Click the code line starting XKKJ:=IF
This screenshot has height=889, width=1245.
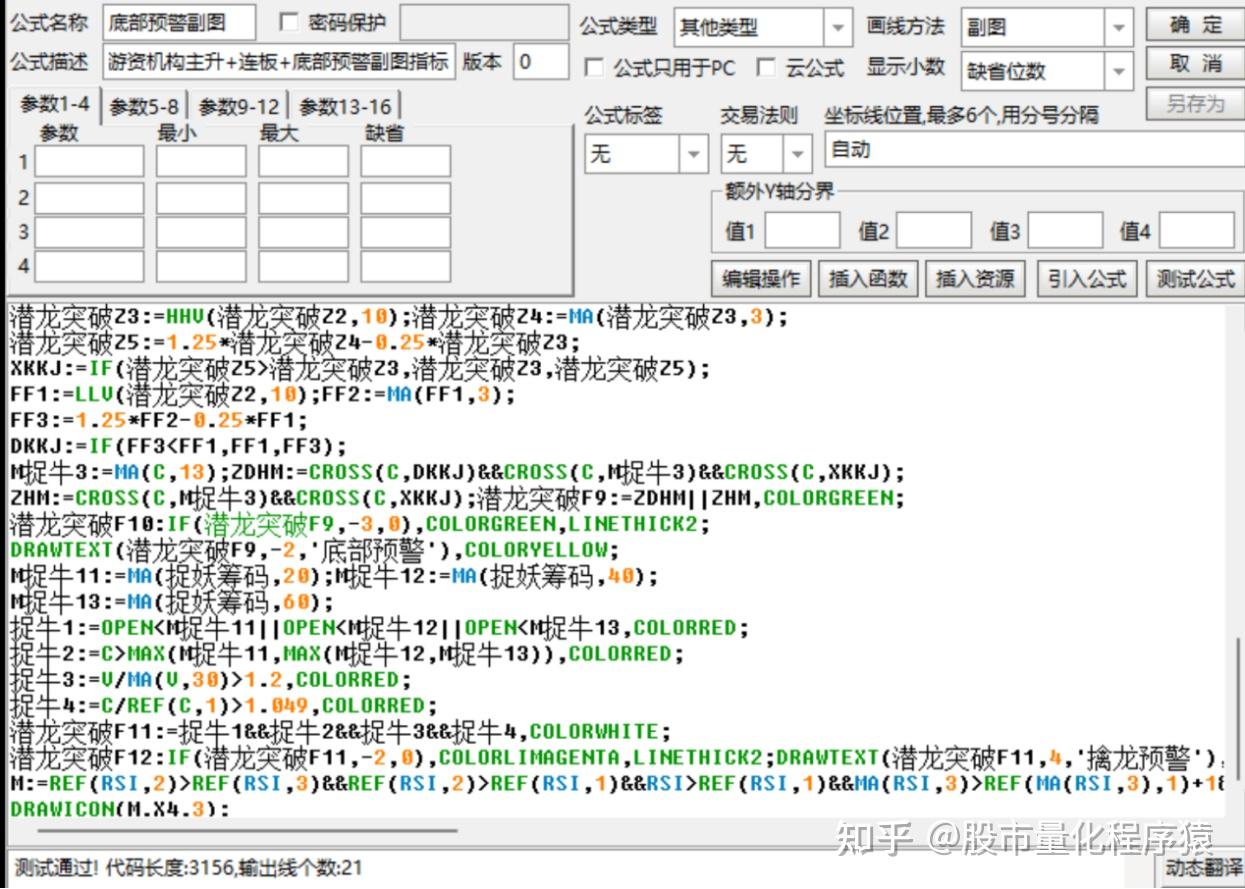pyautogui.click(x=360, y=369)
